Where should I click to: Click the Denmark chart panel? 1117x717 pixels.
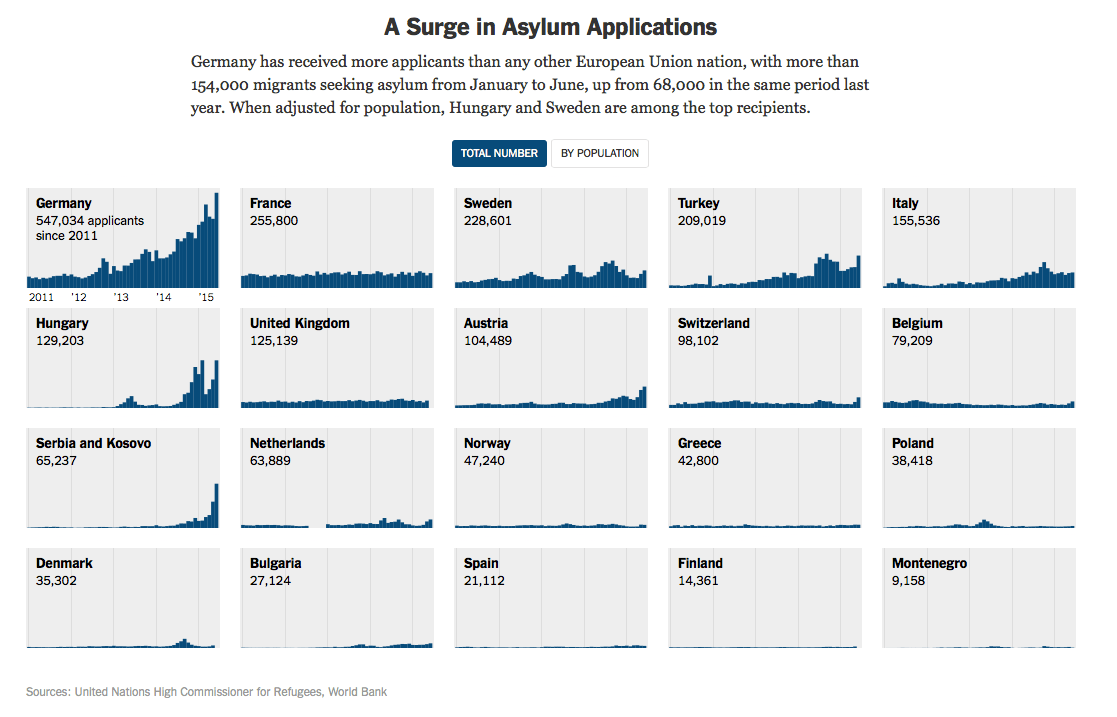click(123, 598)
